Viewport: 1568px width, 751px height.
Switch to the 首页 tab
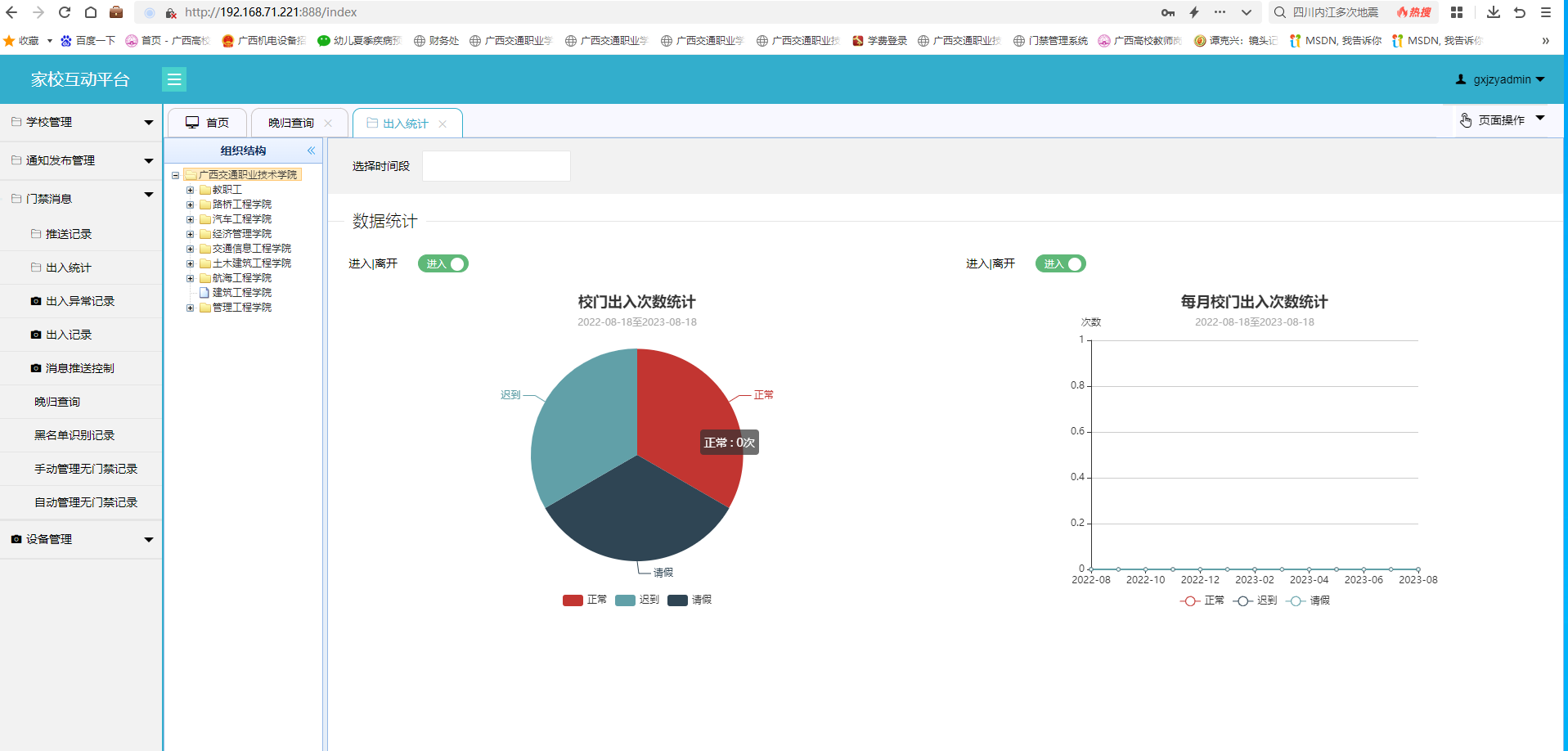tap(208, 123)
